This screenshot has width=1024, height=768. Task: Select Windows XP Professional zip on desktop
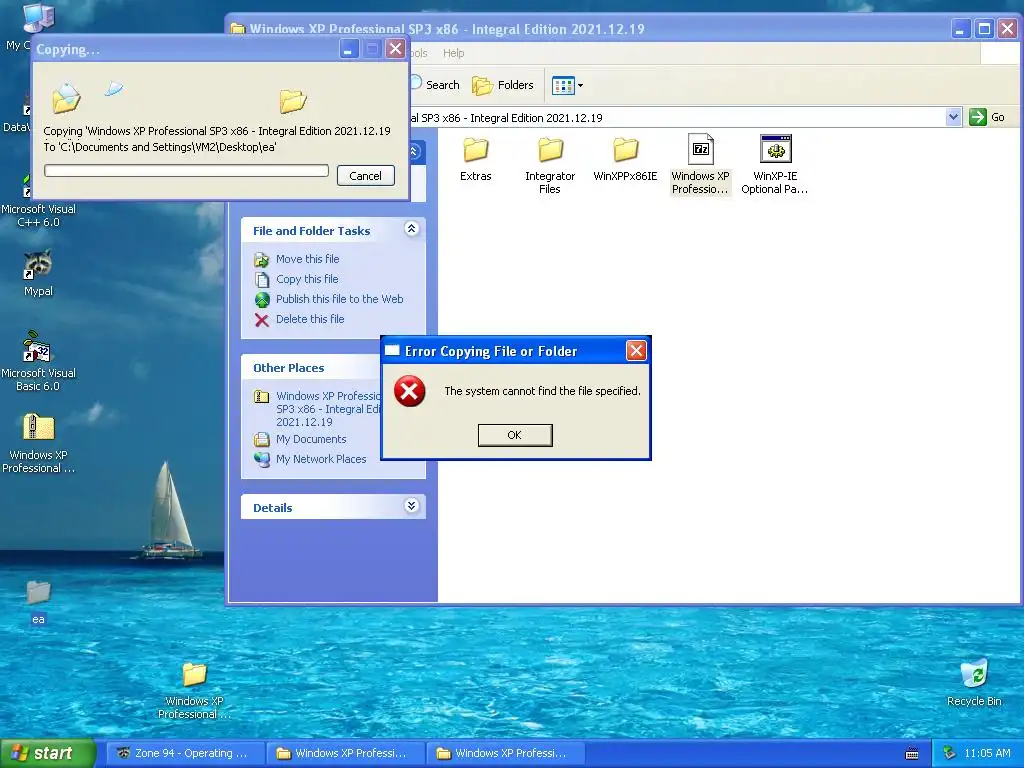[38, 444]
